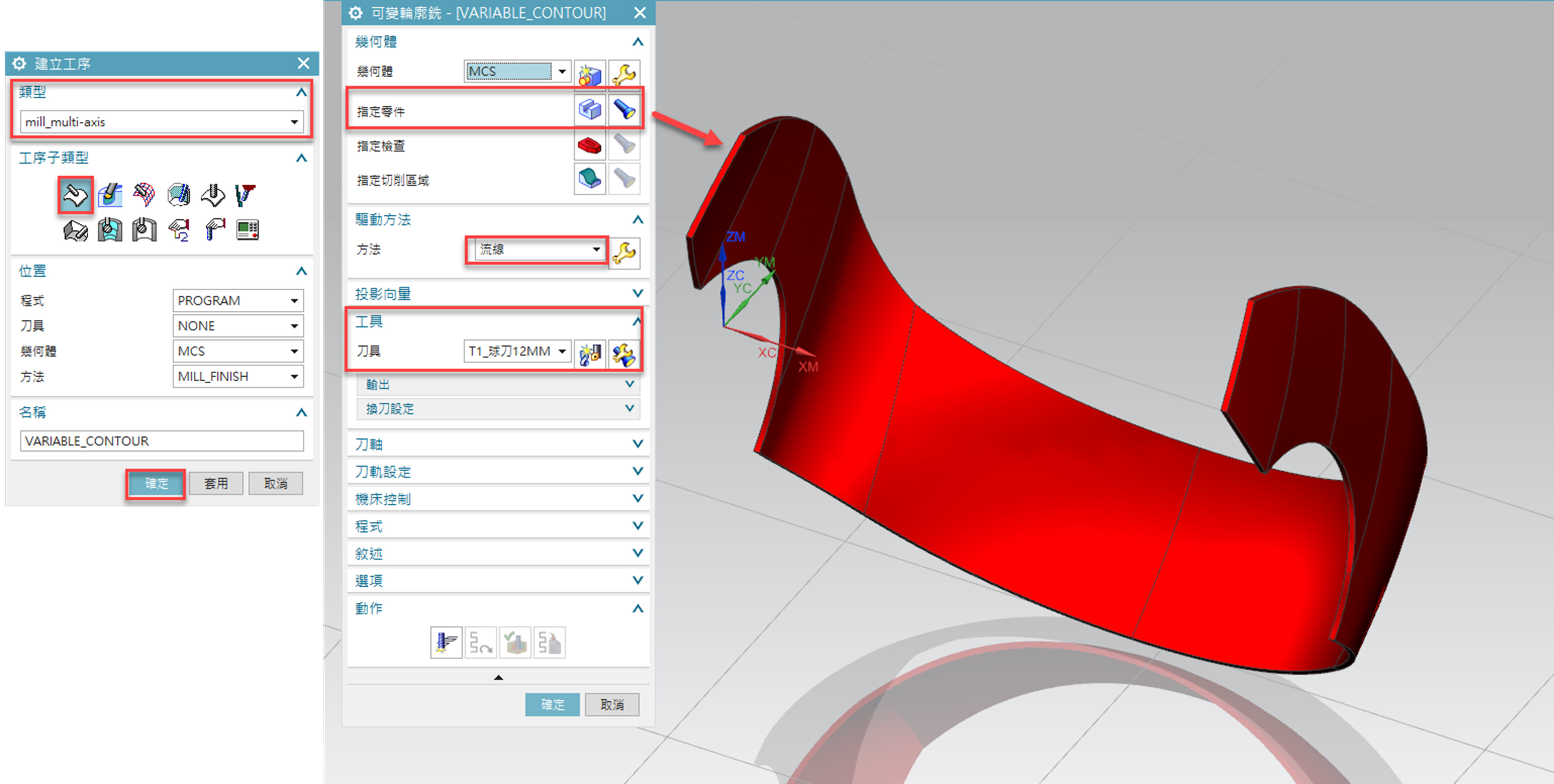Collapse the 驅動方法 section
The image size is (1554, 784).
pyautogui.click(x=638, y=220)
